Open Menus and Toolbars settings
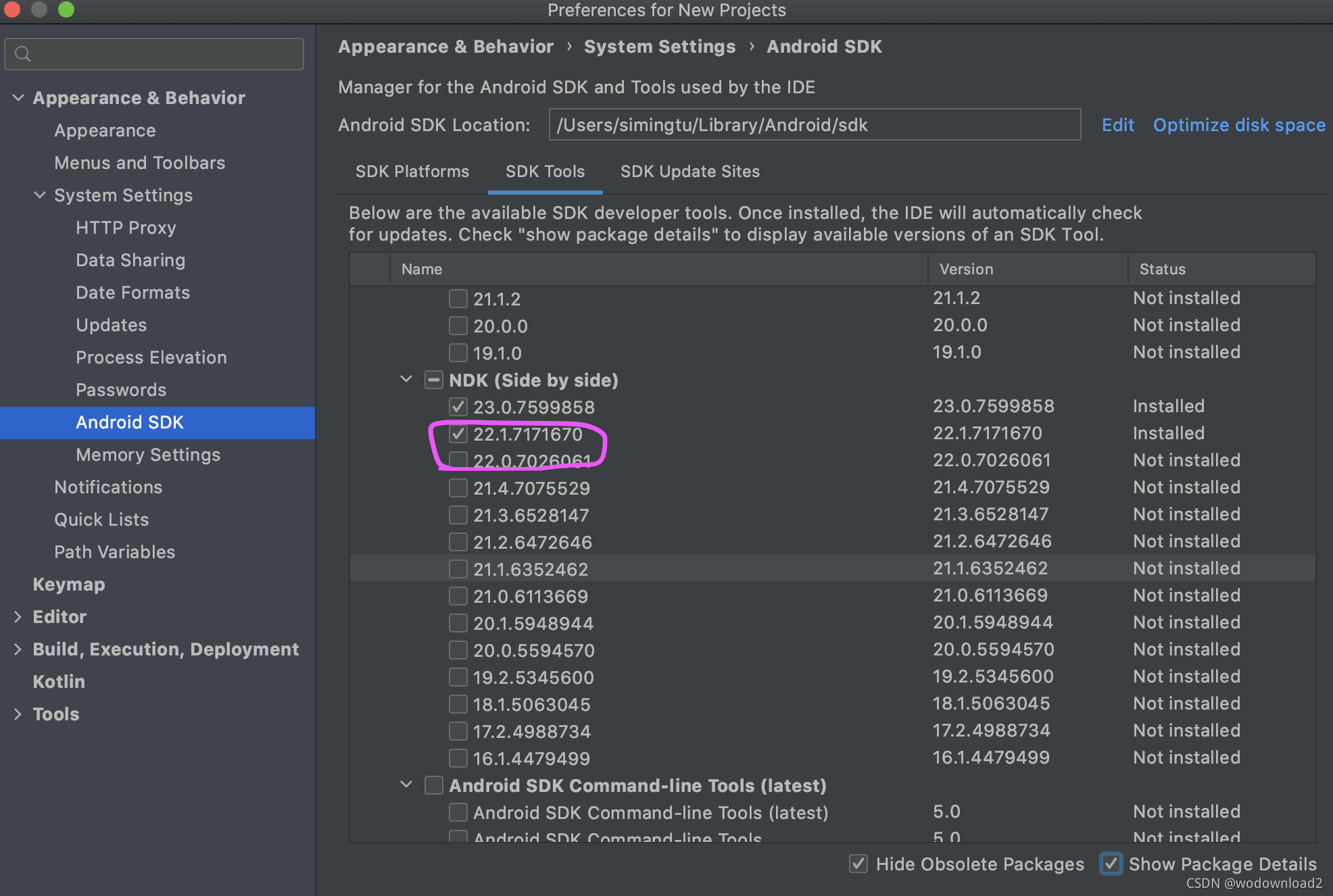 139,163
